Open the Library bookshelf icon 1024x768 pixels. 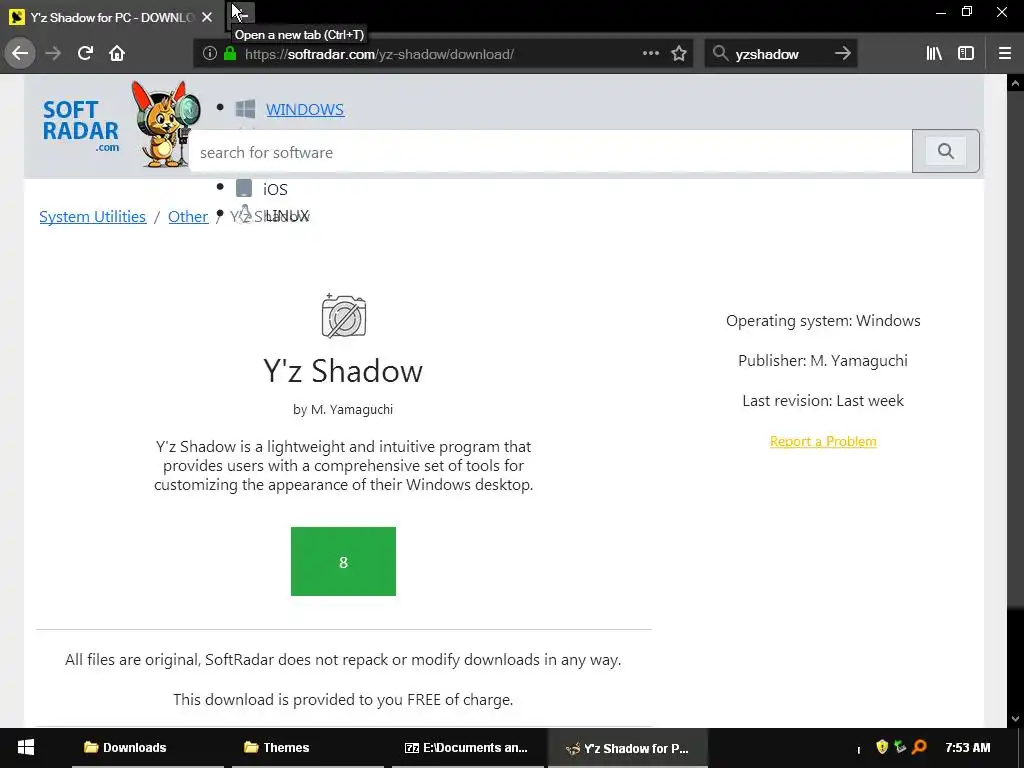pos(934,54)
